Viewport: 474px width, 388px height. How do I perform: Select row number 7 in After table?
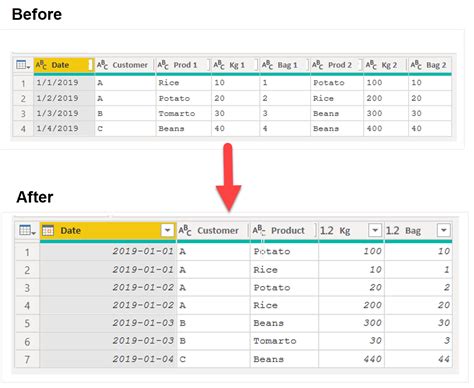(x=27, y=359)
